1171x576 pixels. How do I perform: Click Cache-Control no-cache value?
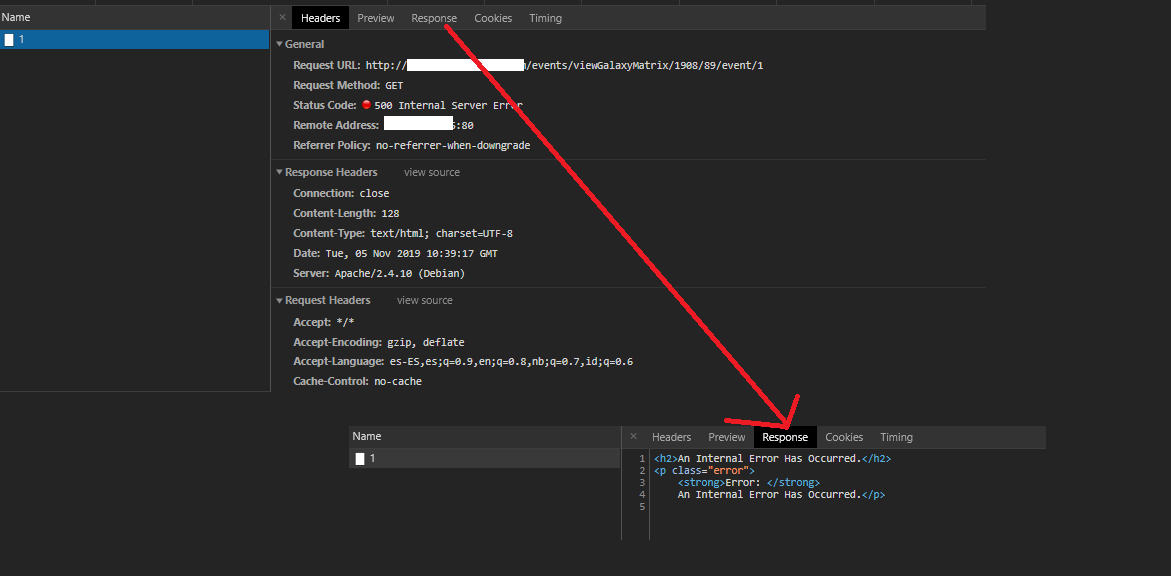tap(397, 382)
